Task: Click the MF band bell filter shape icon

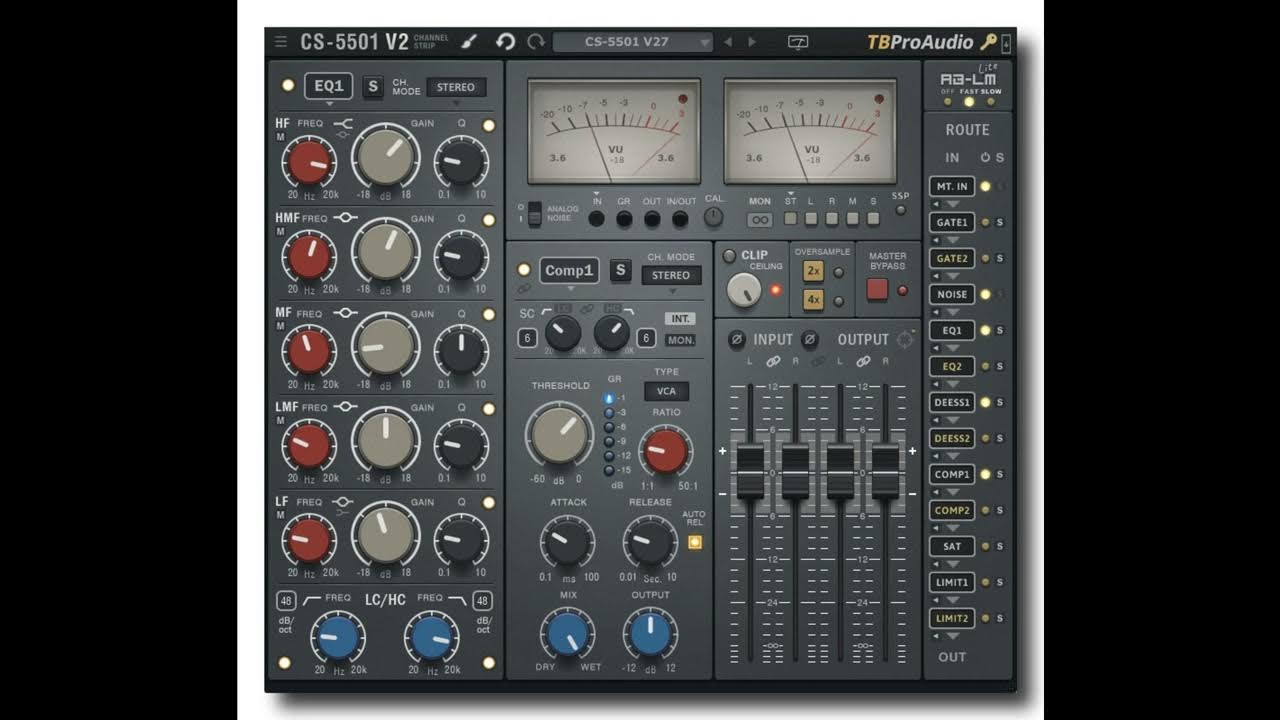Action: click(346, 313)
